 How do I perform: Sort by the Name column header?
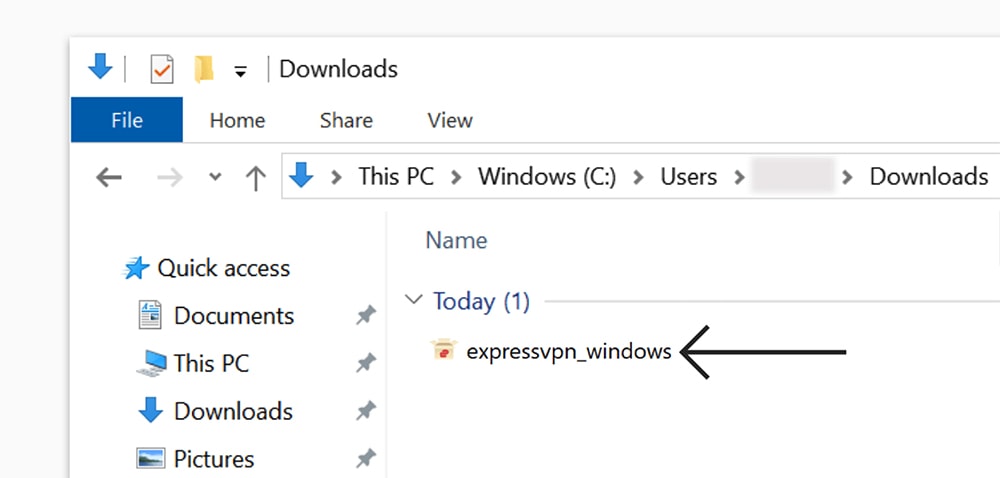tap(456, 240)
